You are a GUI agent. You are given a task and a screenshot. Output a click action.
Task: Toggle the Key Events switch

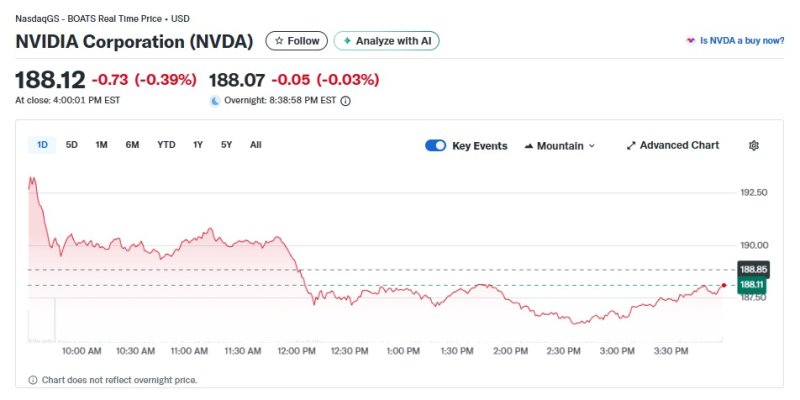point(435,145)
